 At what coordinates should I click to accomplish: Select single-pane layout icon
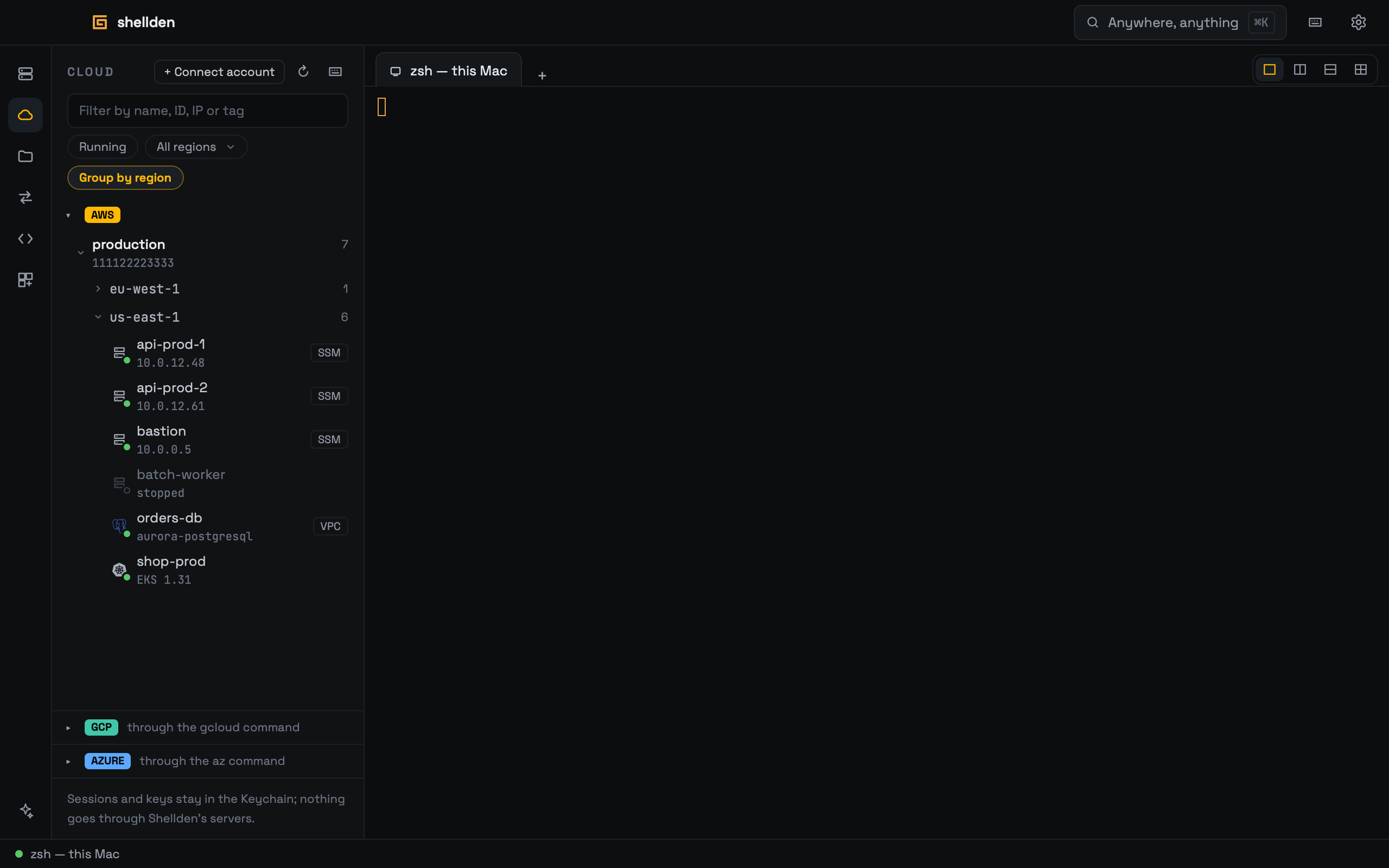(x=1269, y=69)
